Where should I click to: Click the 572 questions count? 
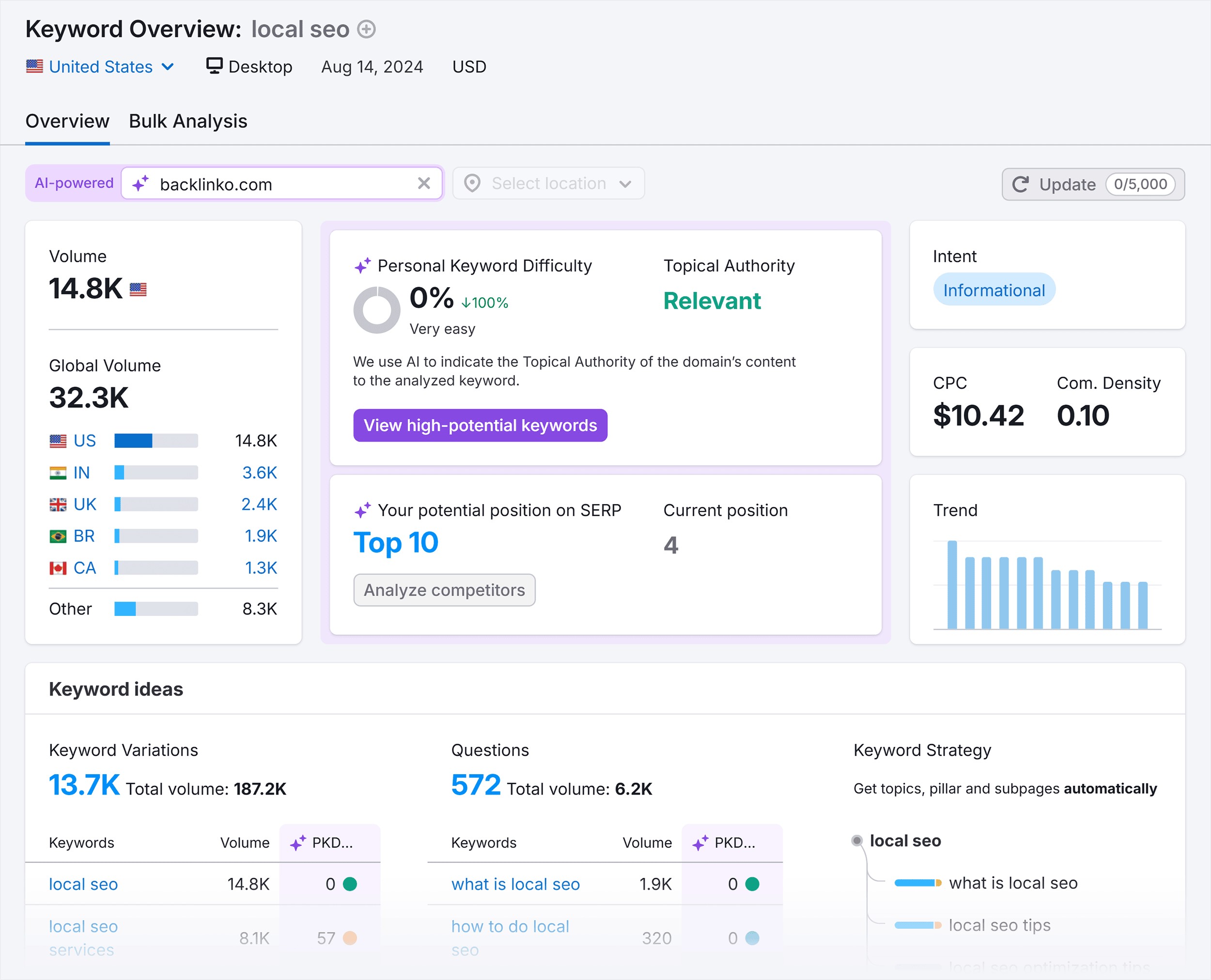click(x=476, y=785)
